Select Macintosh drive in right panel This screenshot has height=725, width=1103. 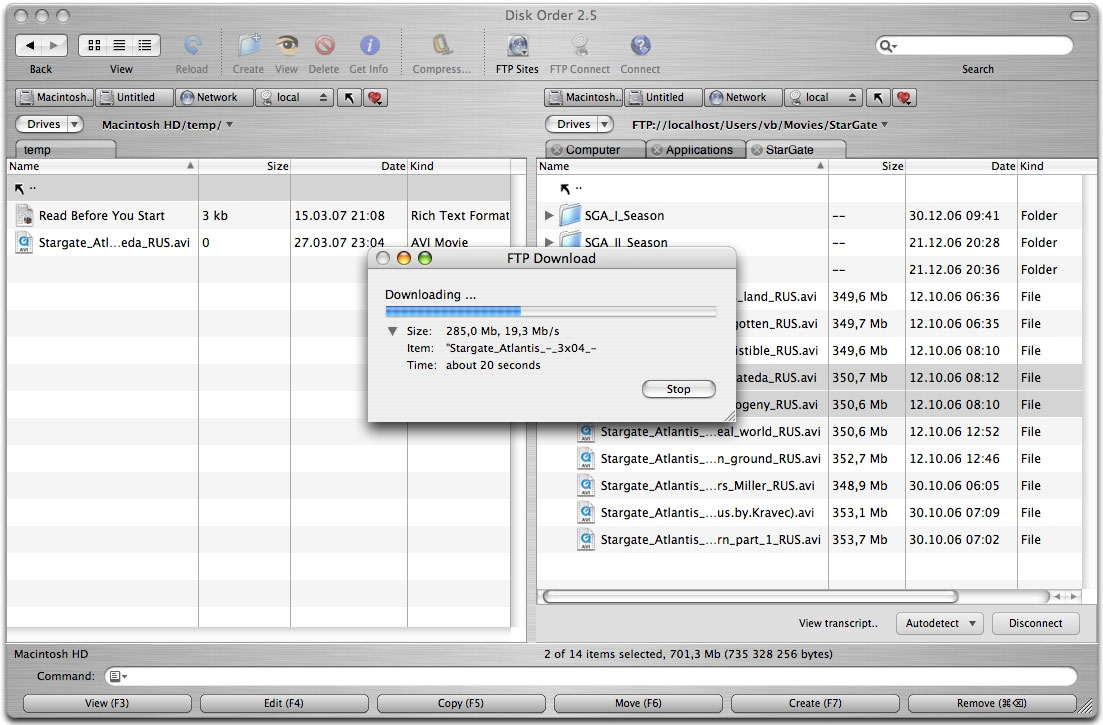(x=584, y=98)
